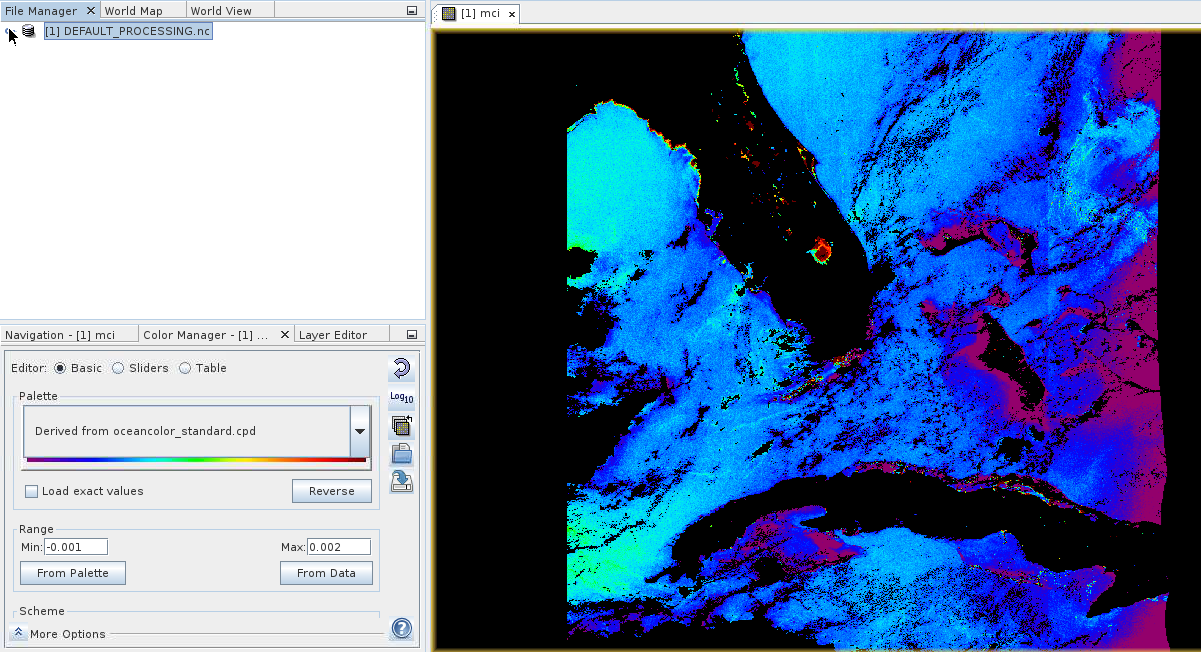This screenshot has width=1201, height=652.
Task: Click inside the mci satellite image view
Action: pos(816,340)
